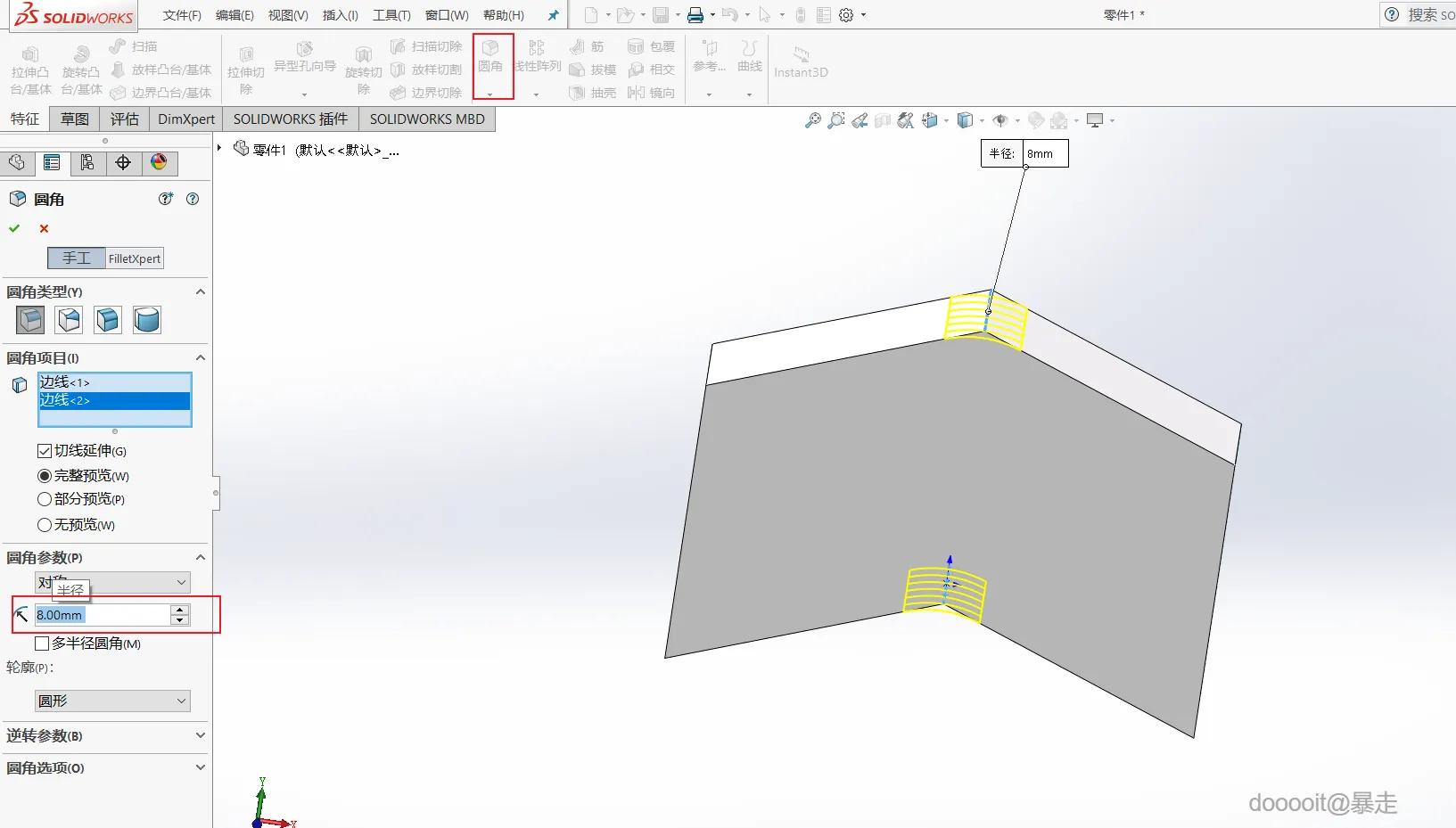Open the Hole Wizard (异型孔向导) tool

(304, 57)
